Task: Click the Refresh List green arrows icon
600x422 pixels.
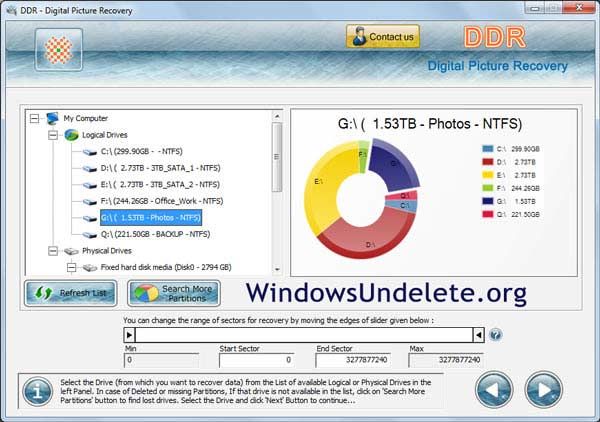Action: coord(43,293)
